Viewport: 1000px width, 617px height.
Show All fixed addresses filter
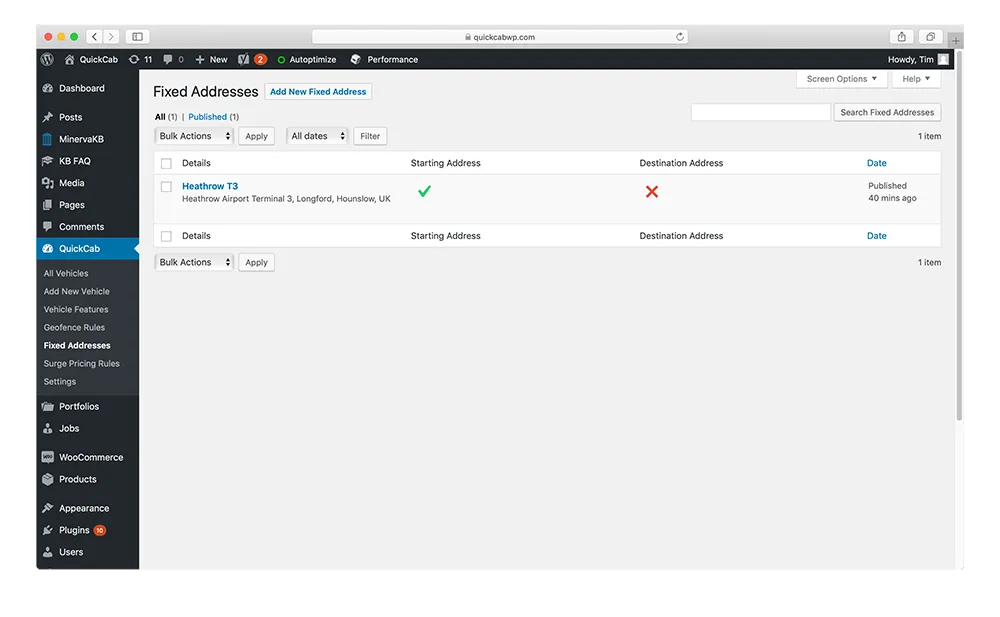tap(160, 117)
